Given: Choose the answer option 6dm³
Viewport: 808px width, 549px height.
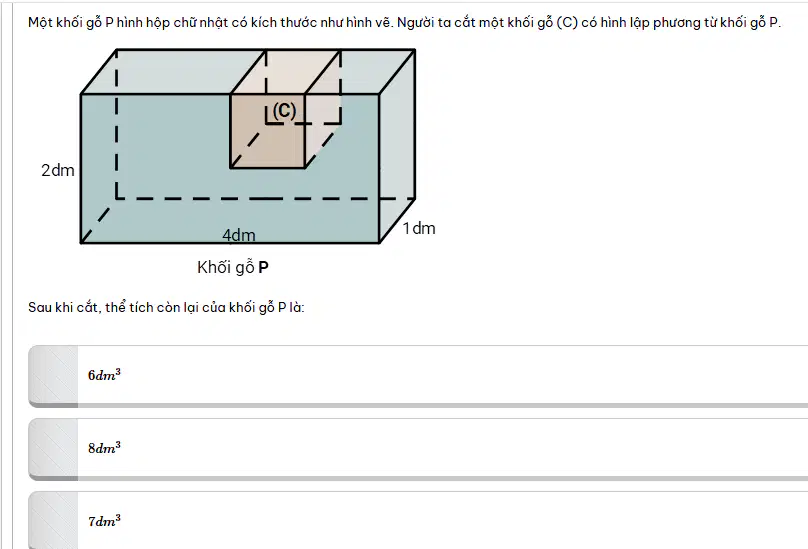Looking at the screenshot, I should 418,376.
